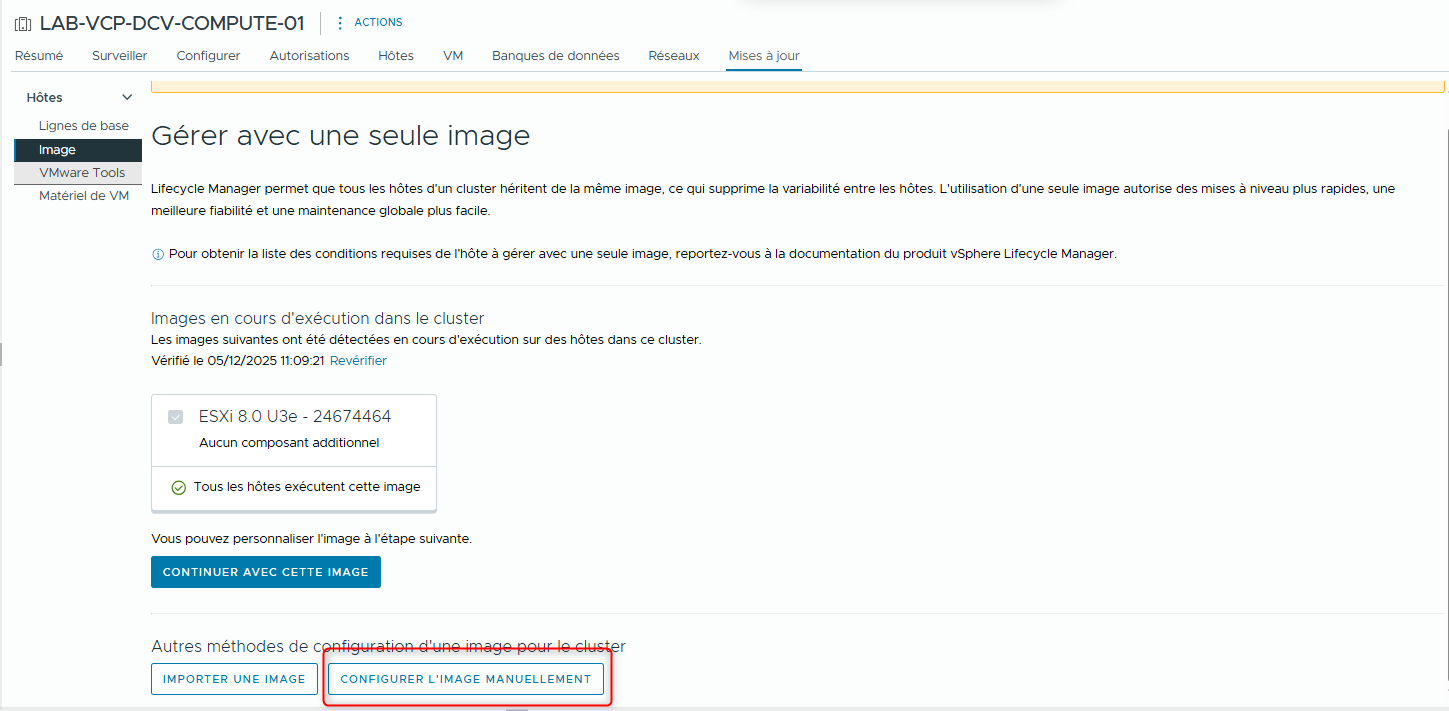Open the Configurer tab
Image resolution: width=1449 pixels, height=711 pixels.
[x=208, y=56]
